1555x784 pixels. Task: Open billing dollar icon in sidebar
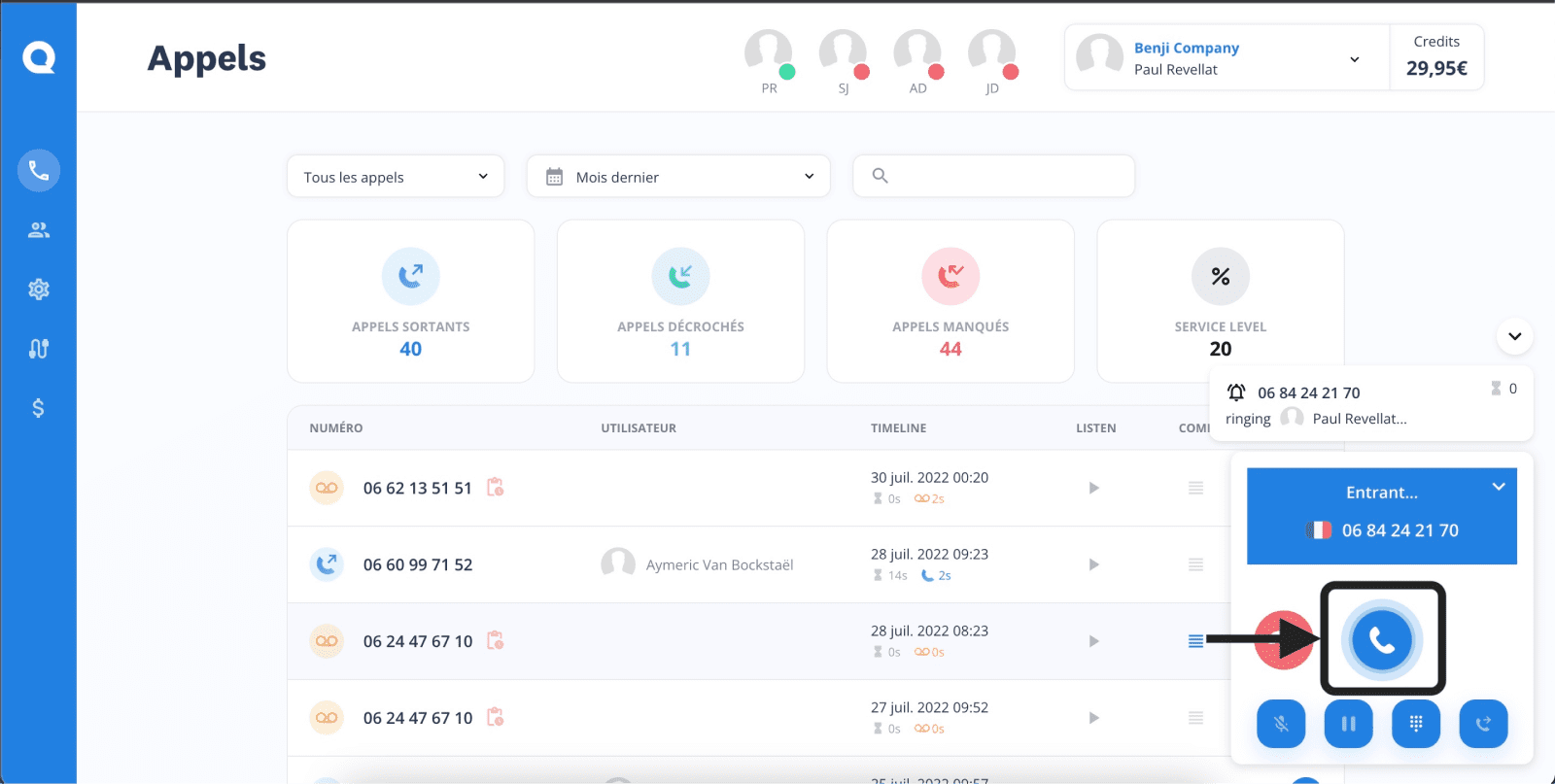coord(39,408)
